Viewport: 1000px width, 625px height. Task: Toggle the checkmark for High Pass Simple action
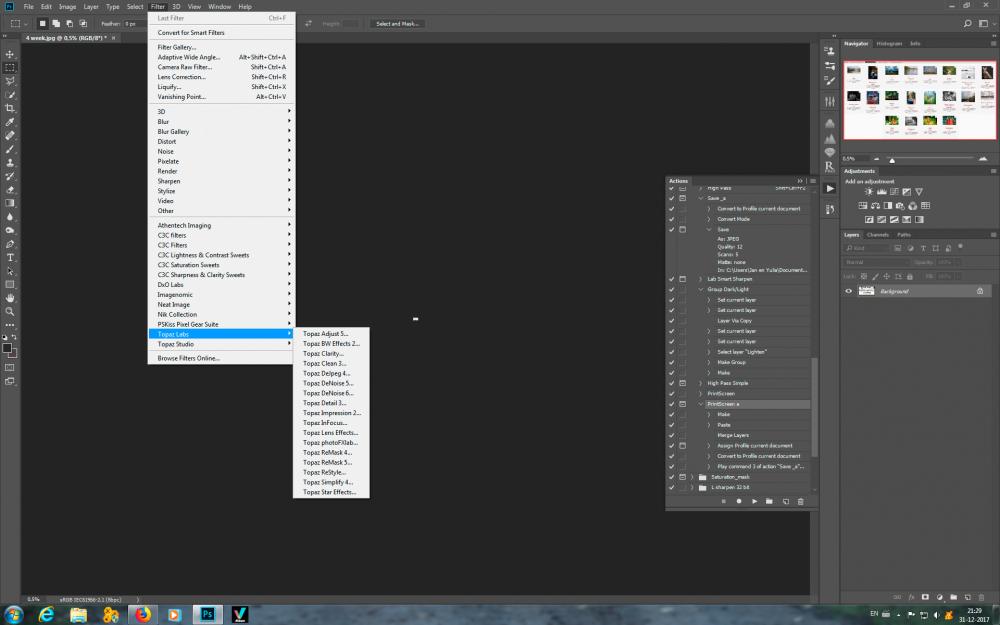coord(671,383)
